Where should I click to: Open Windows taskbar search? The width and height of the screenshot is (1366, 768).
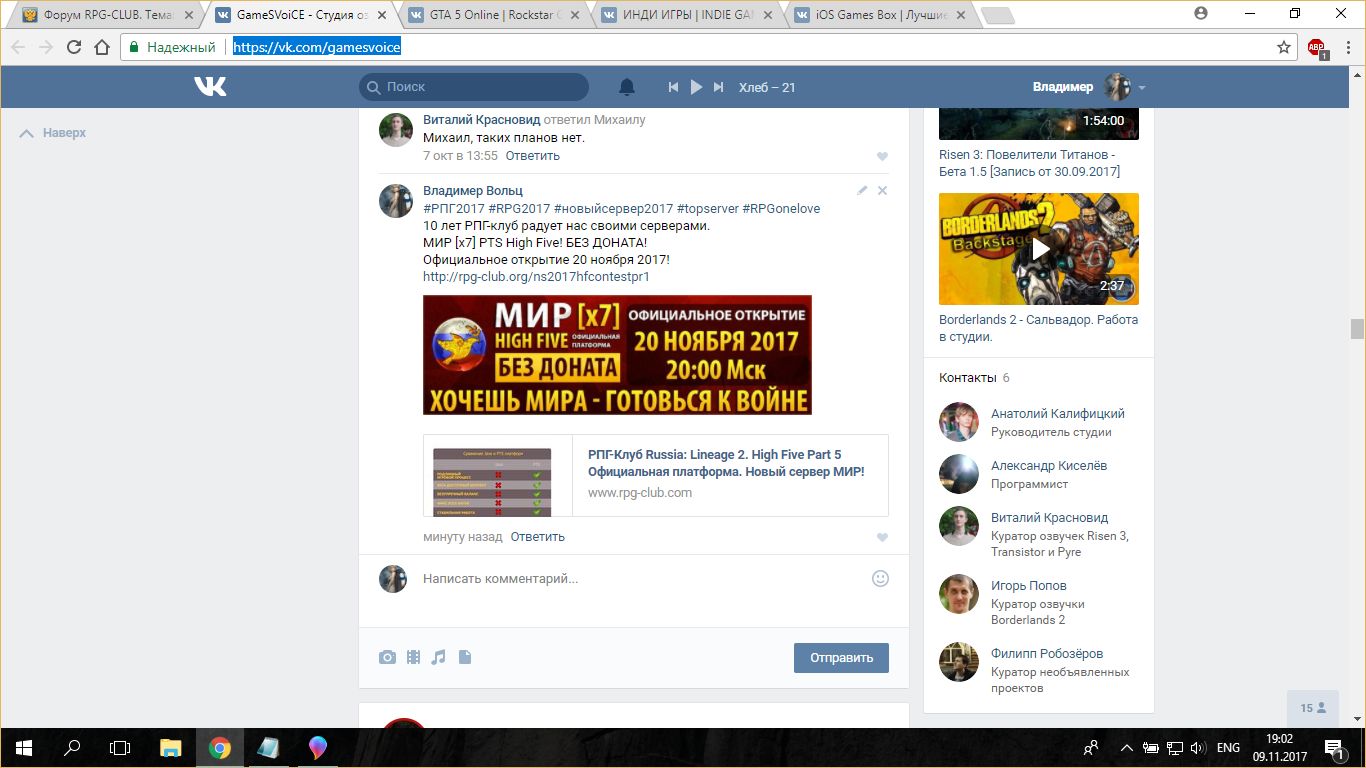pyautogui.click(x=72, y=747)
